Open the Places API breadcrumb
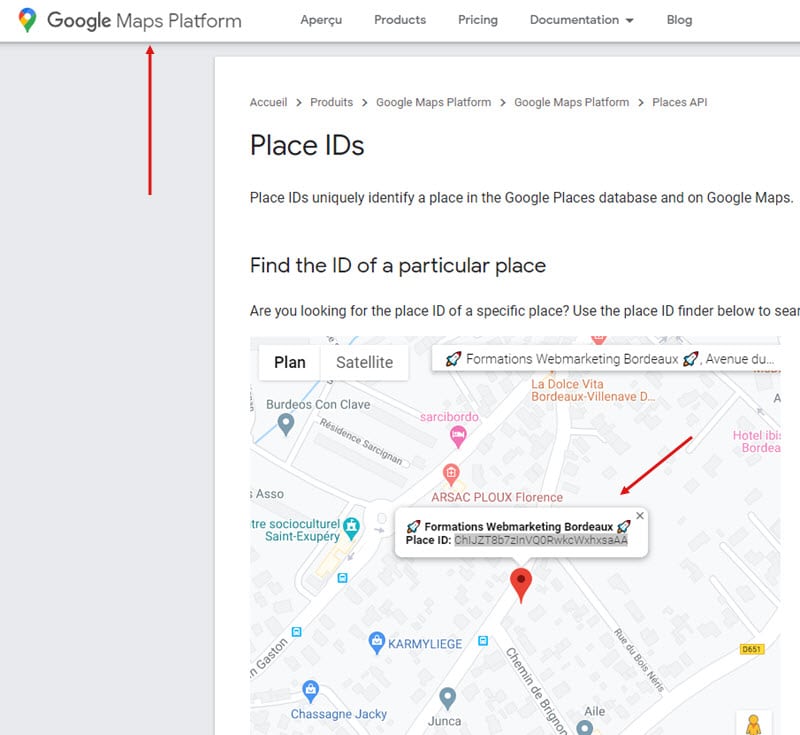 680,102
